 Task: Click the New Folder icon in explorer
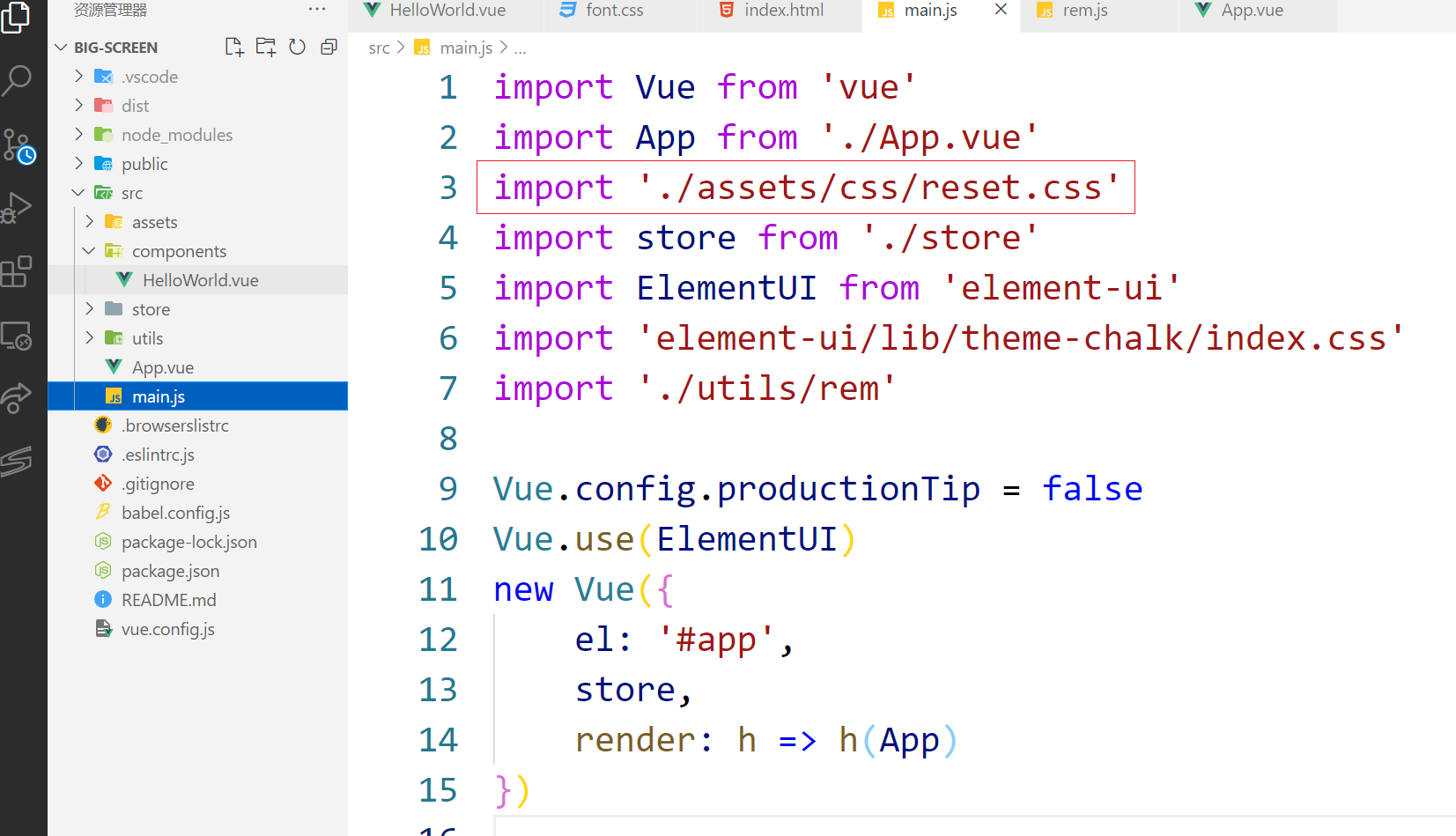(265, 47)
